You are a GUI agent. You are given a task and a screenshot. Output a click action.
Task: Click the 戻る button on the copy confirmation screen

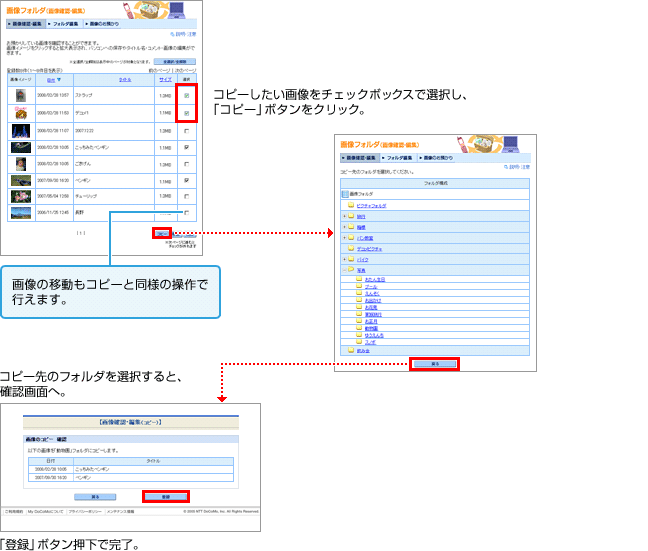tap(95, 497)
